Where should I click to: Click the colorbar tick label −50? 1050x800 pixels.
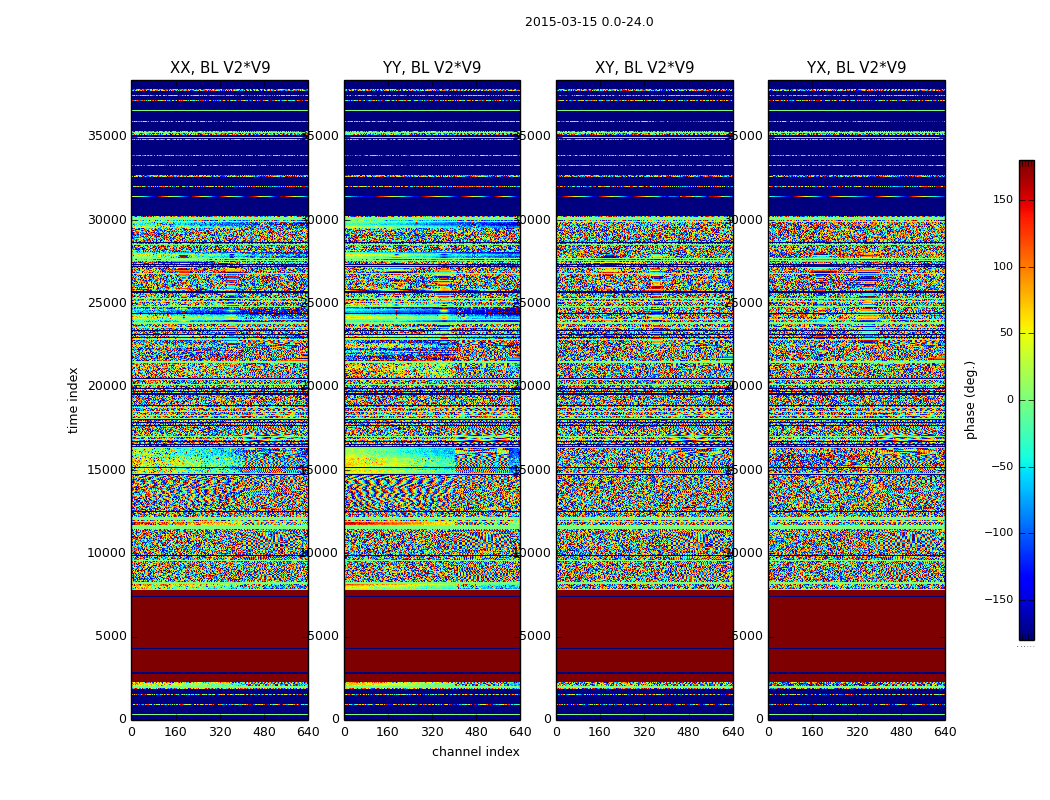1002,467
